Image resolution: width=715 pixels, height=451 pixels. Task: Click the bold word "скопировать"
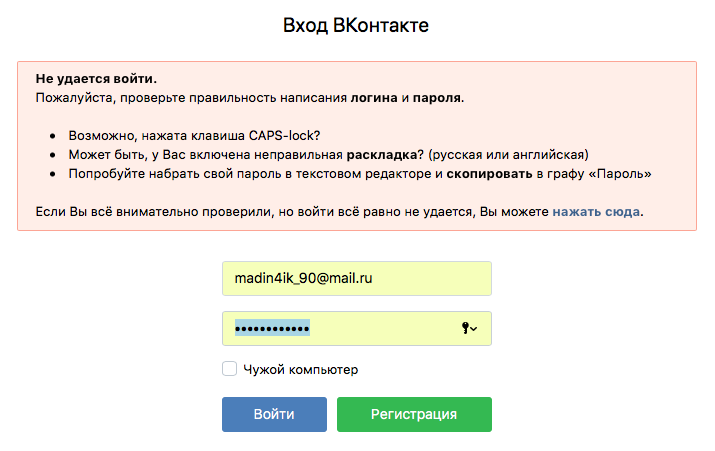point(488,174)
